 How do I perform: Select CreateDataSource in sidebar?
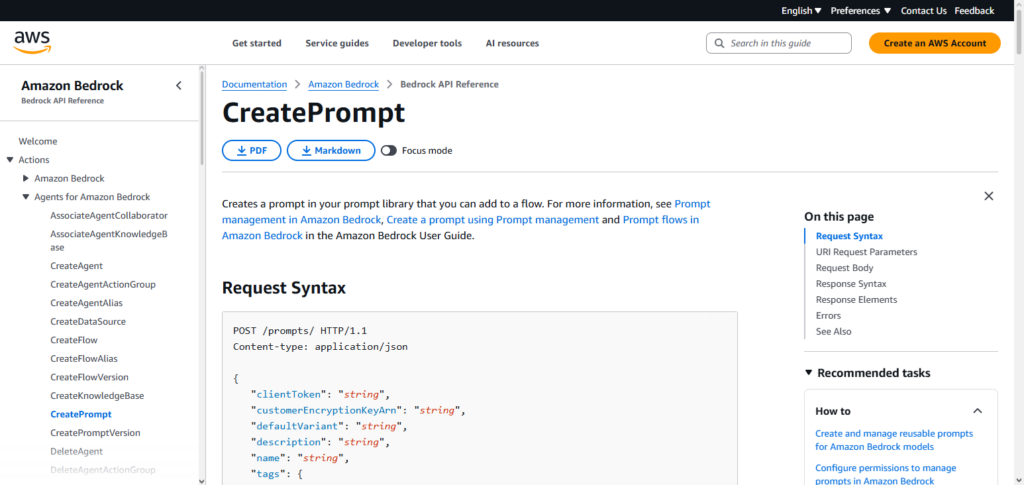tap(88, 321)
